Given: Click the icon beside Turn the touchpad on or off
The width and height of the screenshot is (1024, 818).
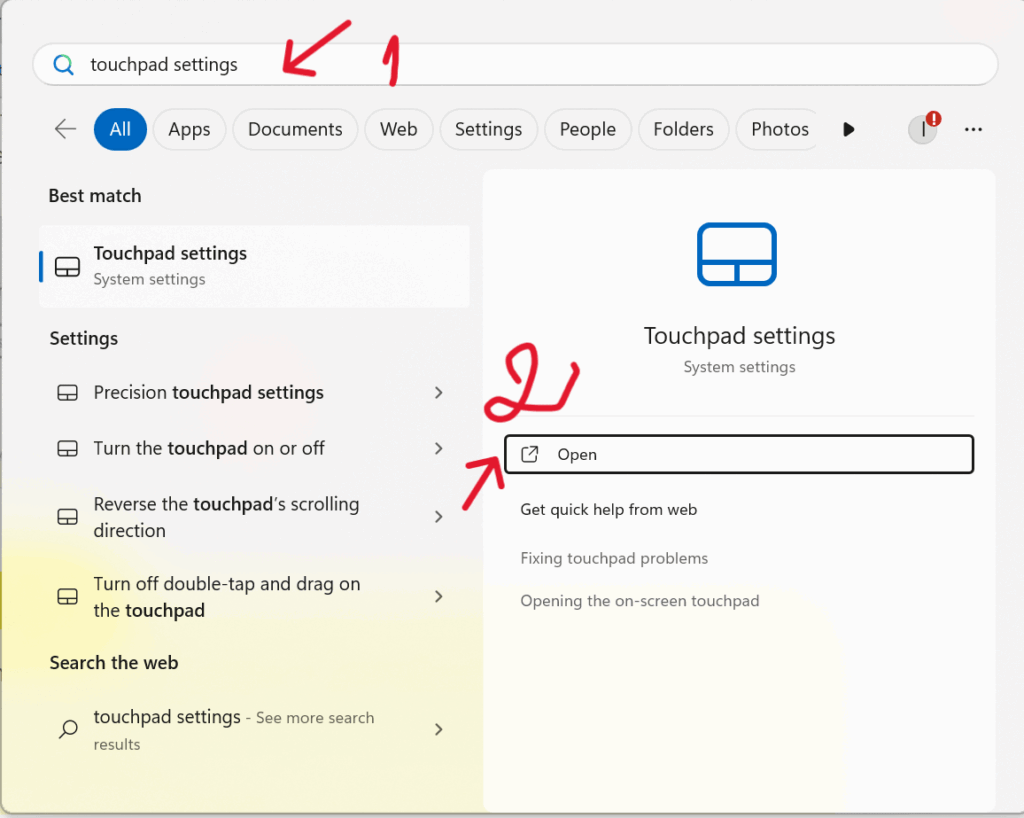Looking at the screenshot, I should (66, 448).
